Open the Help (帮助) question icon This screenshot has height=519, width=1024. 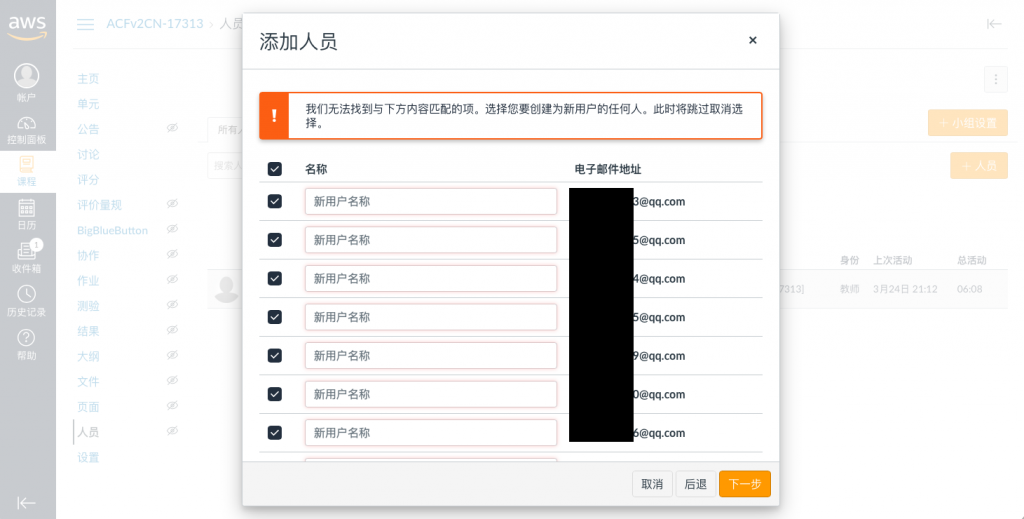coord(26,338)
